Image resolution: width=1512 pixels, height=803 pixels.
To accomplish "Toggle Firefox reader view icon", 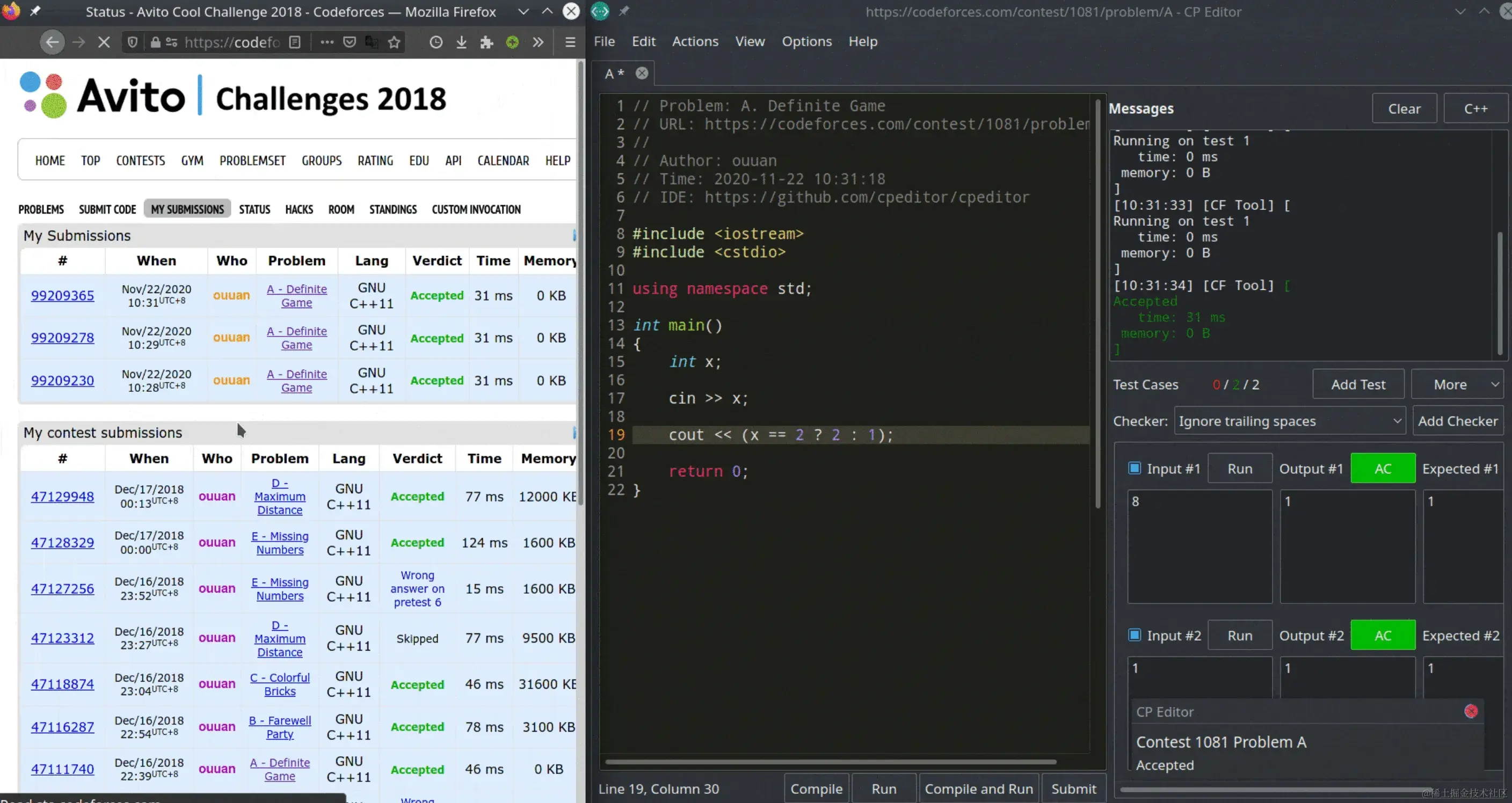I will (x=295, y=42).
